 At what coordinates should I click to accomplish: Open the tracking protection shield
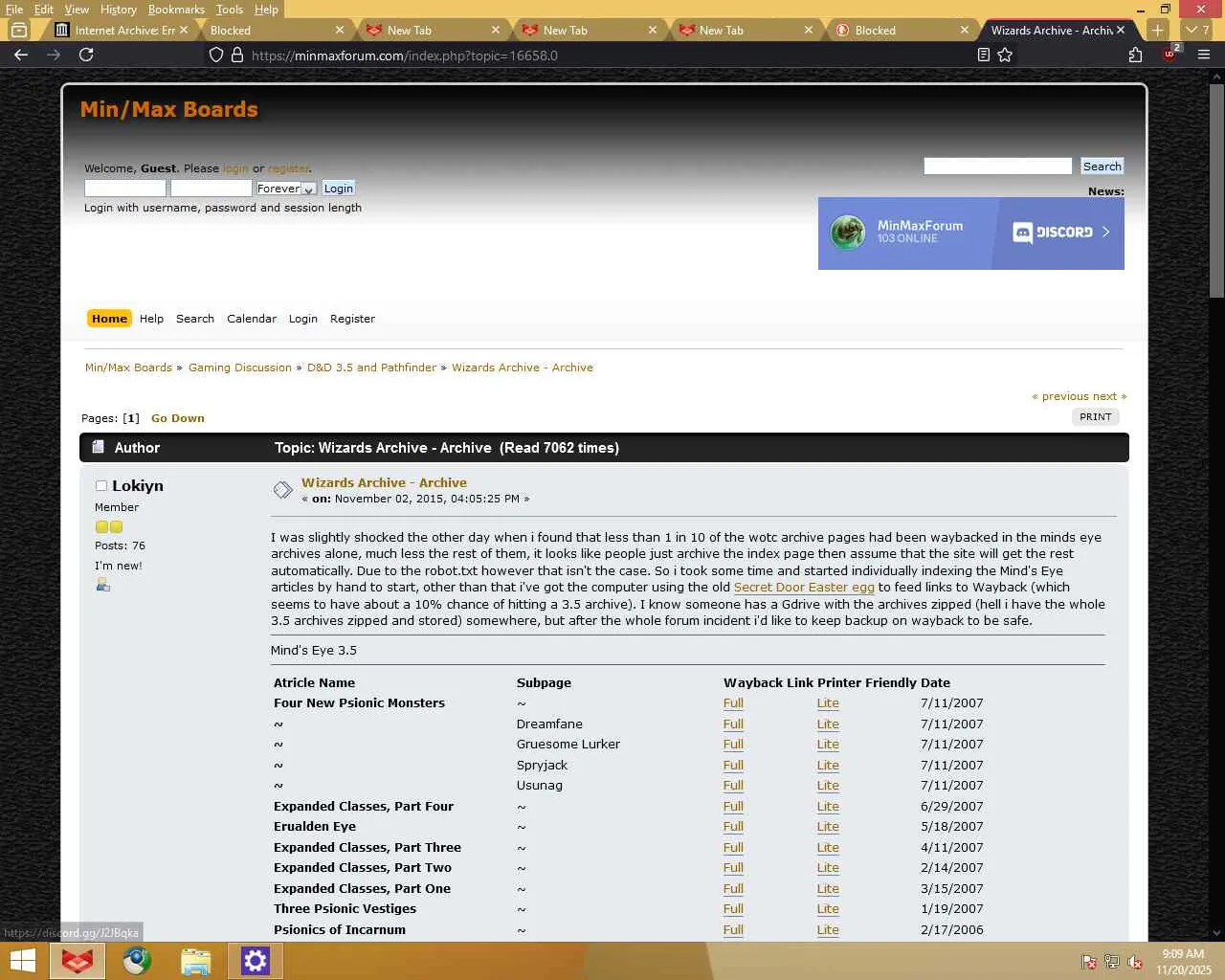click(x=216, y=56)
